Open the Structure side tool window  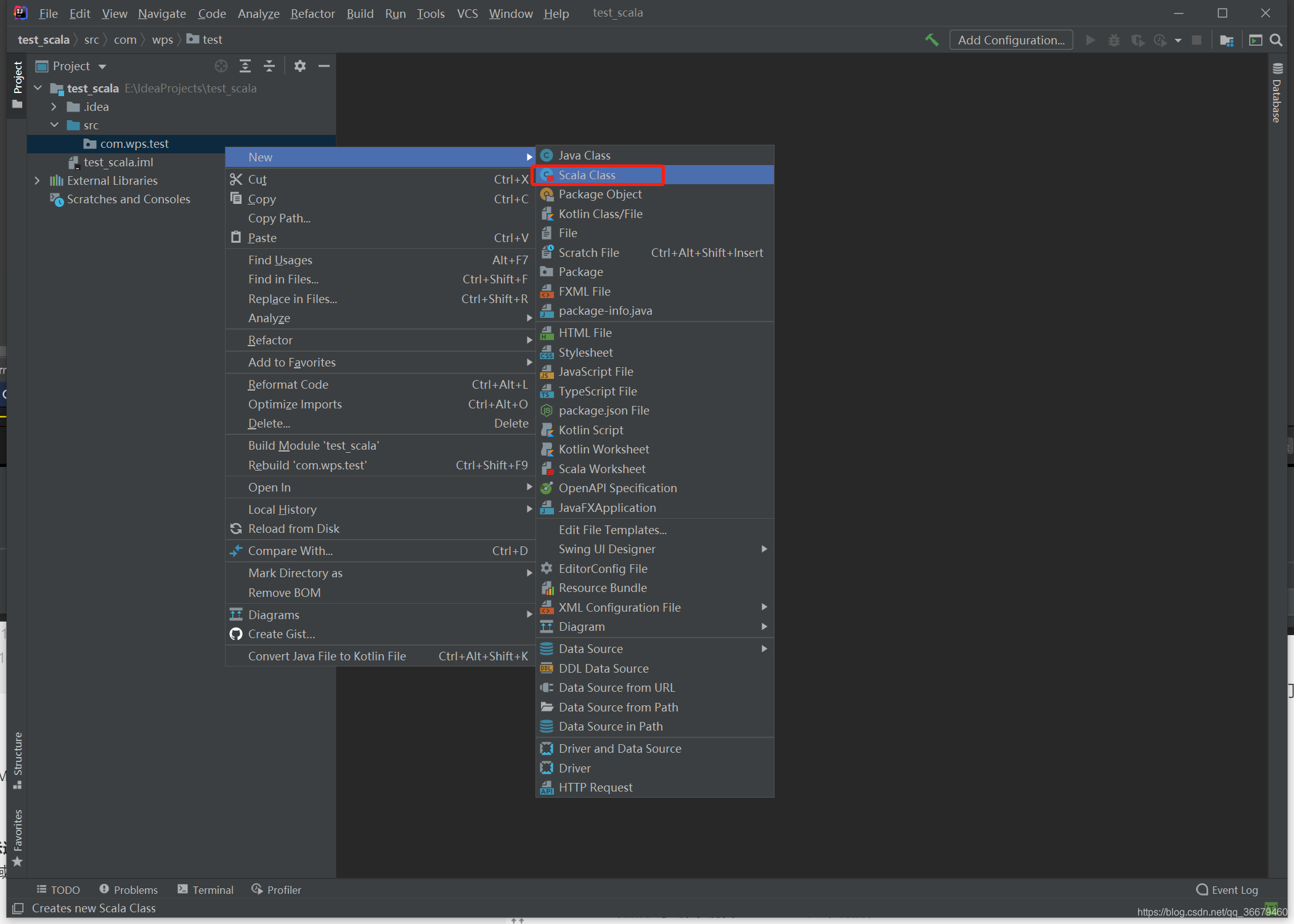[17, 760]
